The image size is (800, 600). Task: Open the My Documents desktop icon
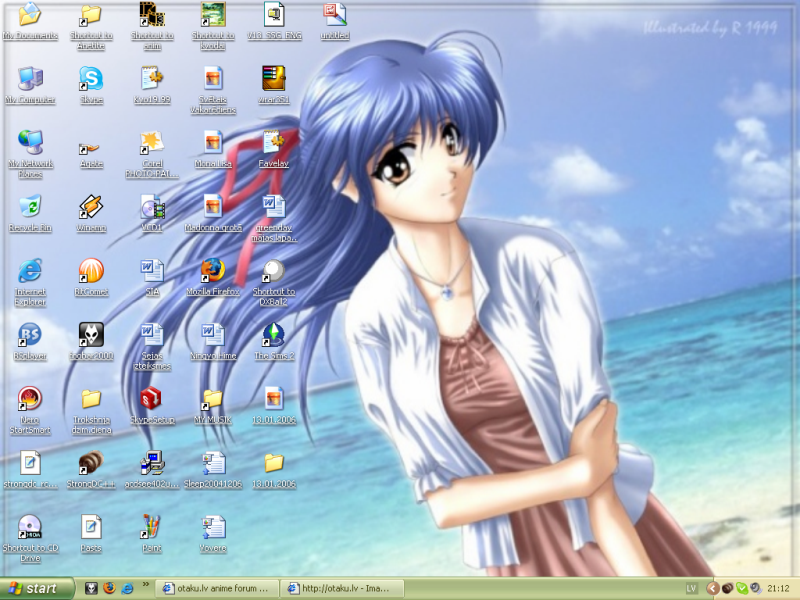click(x=30, y=20)
